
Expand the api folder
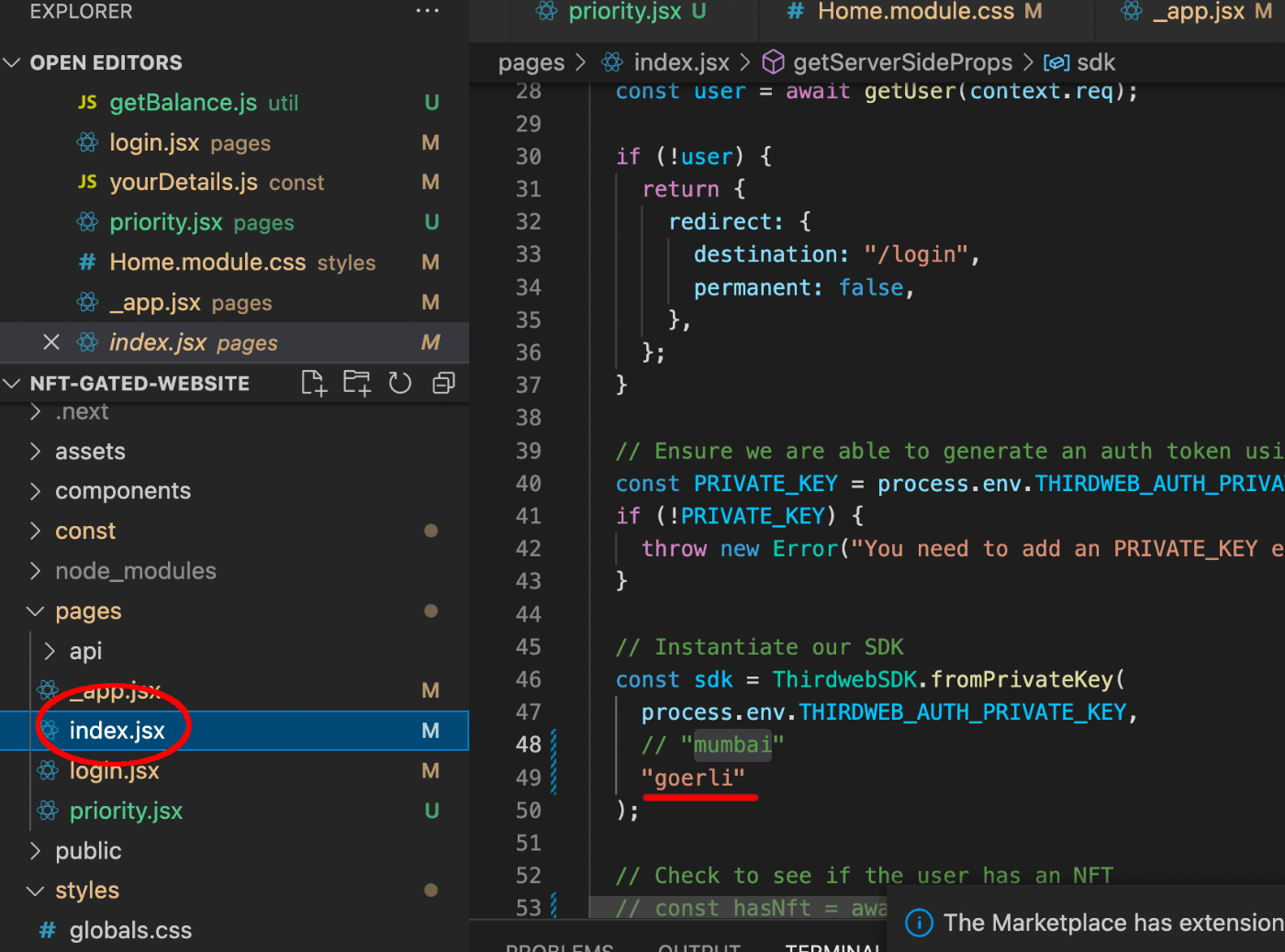pos(50,651)
